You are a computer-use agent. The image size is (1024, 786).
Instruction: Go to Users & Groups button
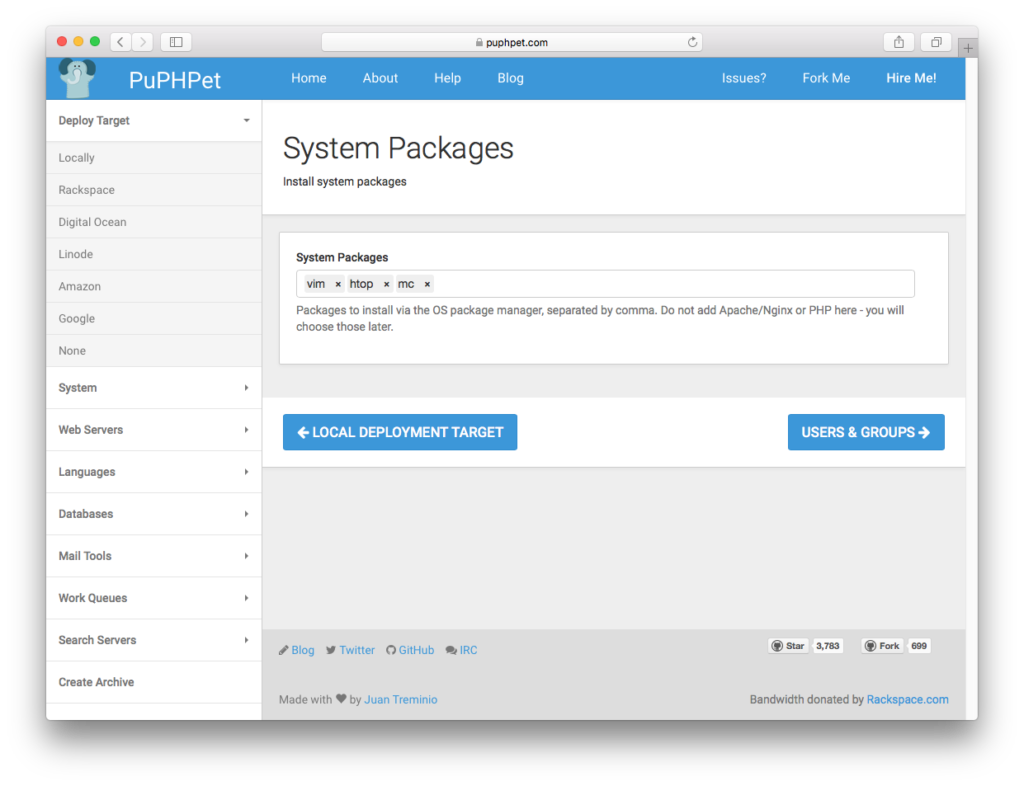(x=866, y=432)
